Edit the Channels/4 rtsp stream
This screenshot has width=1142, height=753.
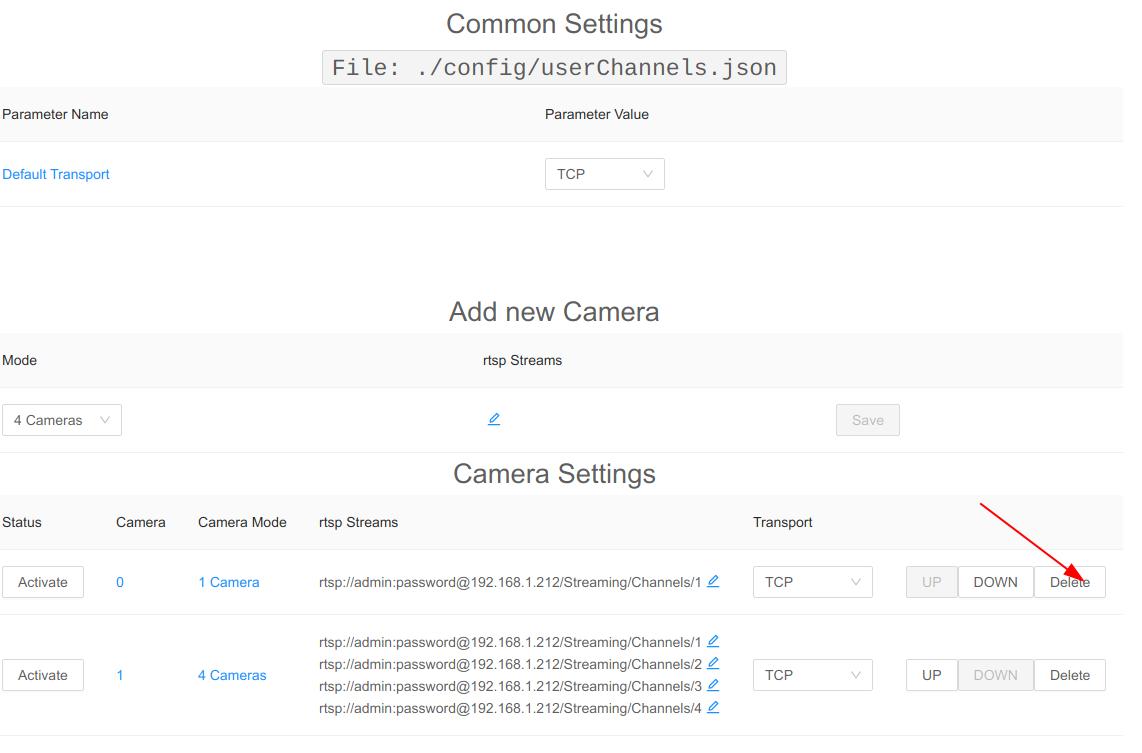[713, 707]
